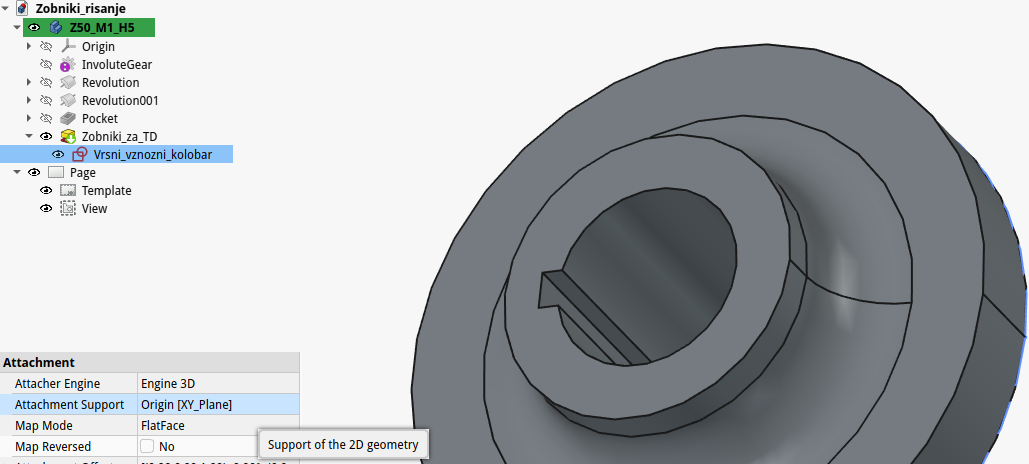Click the Origin axes icon

[68, 46]
